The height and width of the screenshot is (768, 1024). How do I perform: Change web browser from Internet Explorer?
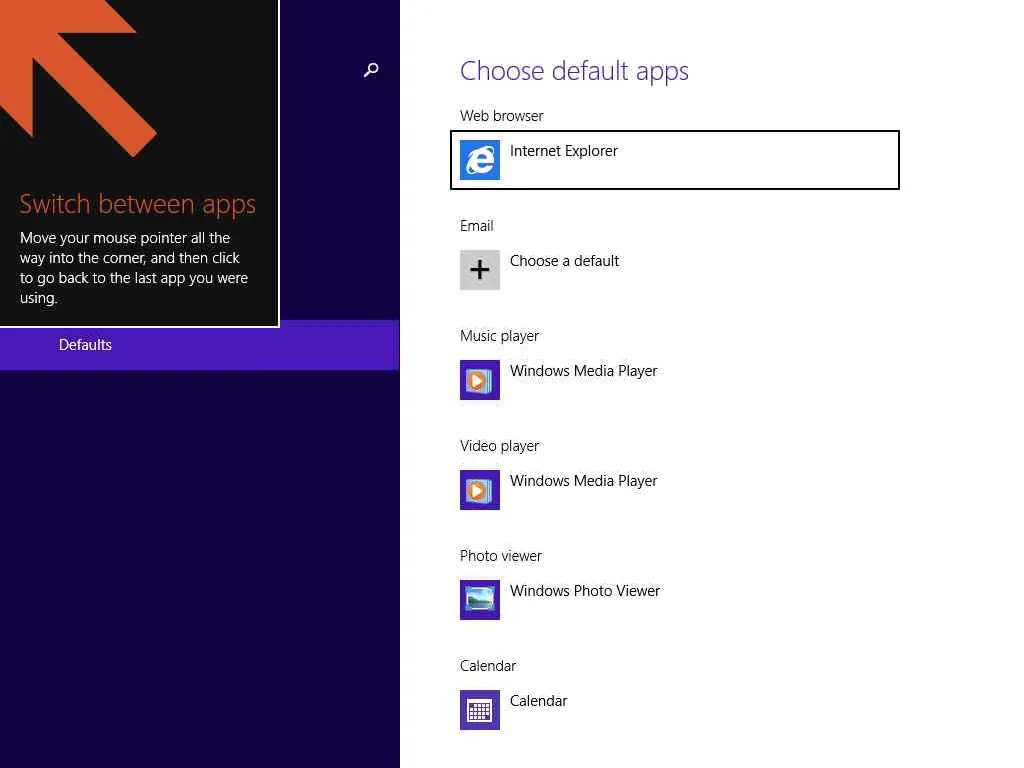tap(675, 160)
